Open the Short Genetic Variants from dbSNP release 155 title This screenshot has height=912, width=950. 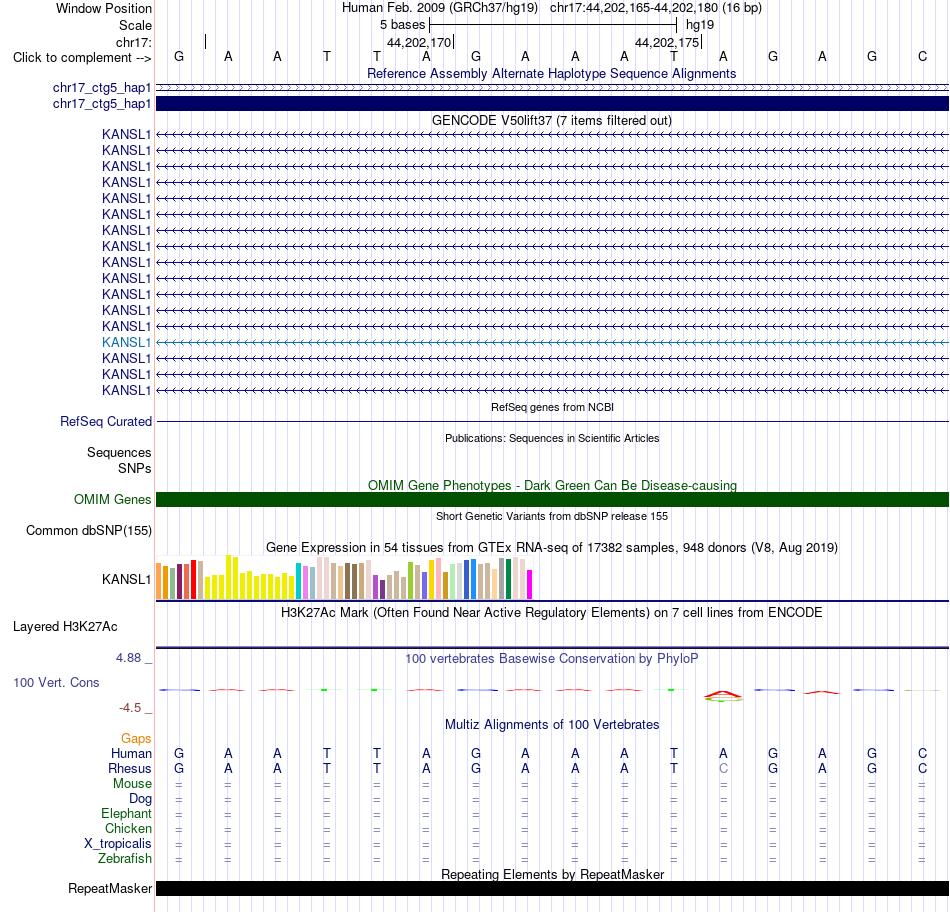pyautogui.click(x=552, y=516)
